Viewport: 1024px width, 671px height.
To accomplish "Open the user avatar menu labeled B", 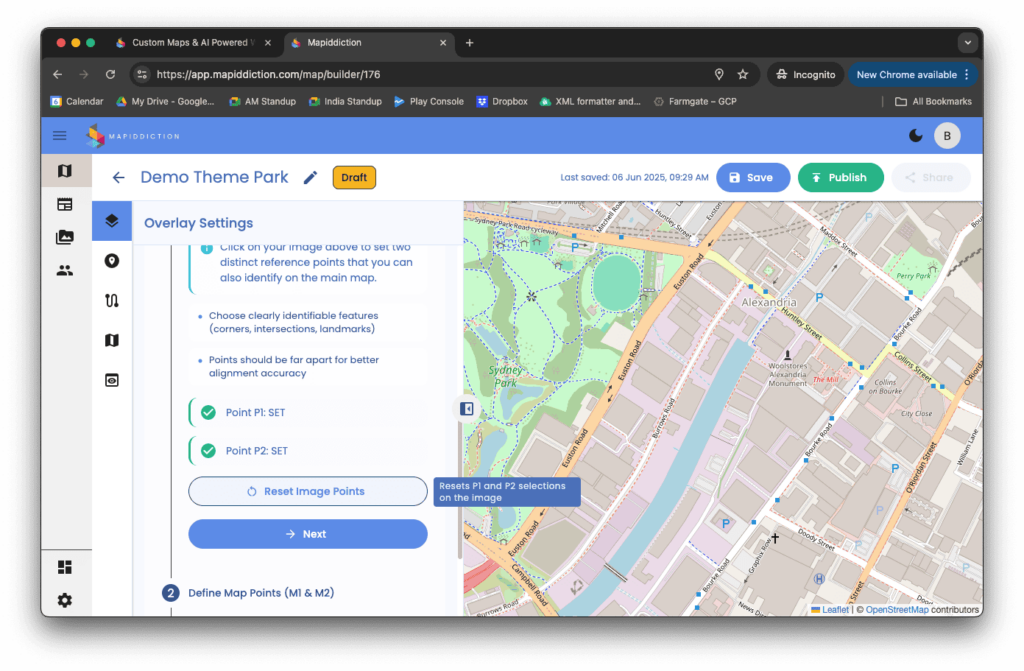I will coord(946,136).
